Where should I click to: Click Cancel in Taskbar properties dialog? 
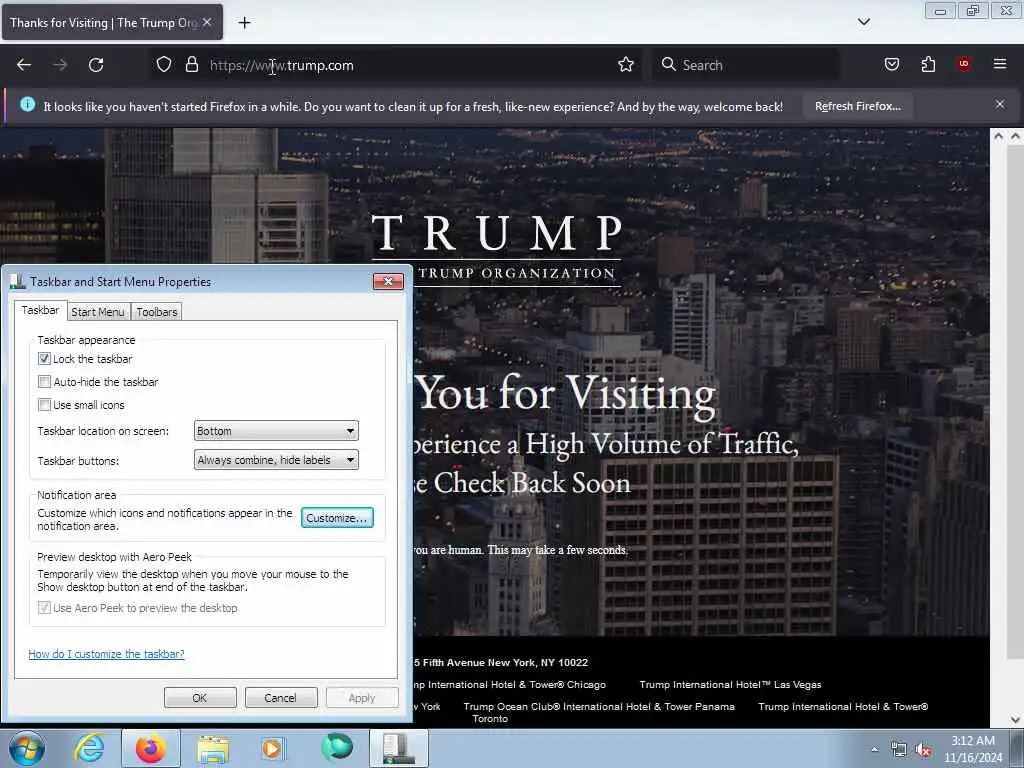pos(281,697)
